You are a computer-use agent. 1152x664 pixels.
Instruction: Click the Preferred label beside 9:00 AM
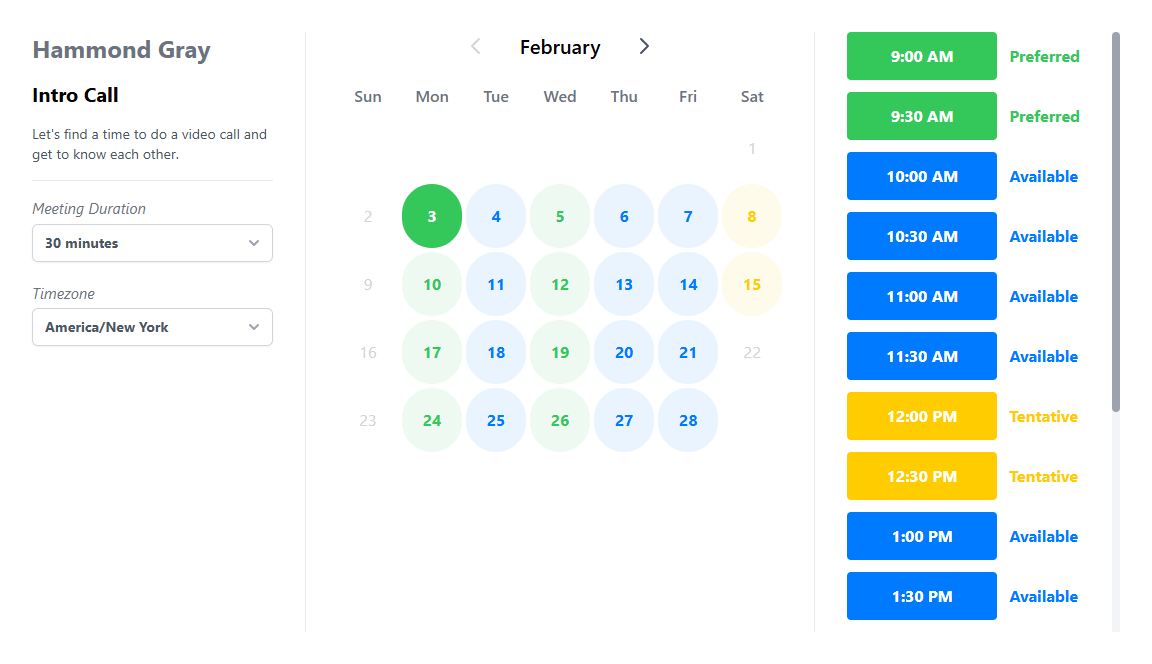pos(1044,57)
